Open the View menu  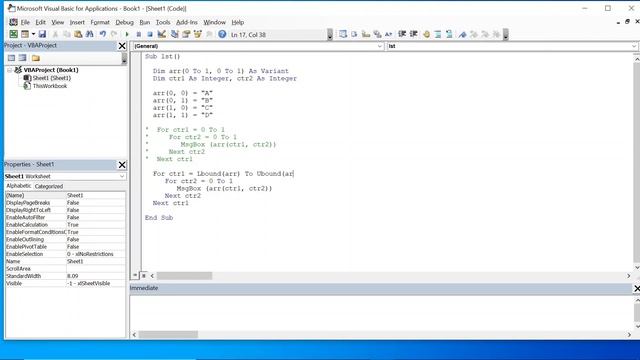point(58,22)
